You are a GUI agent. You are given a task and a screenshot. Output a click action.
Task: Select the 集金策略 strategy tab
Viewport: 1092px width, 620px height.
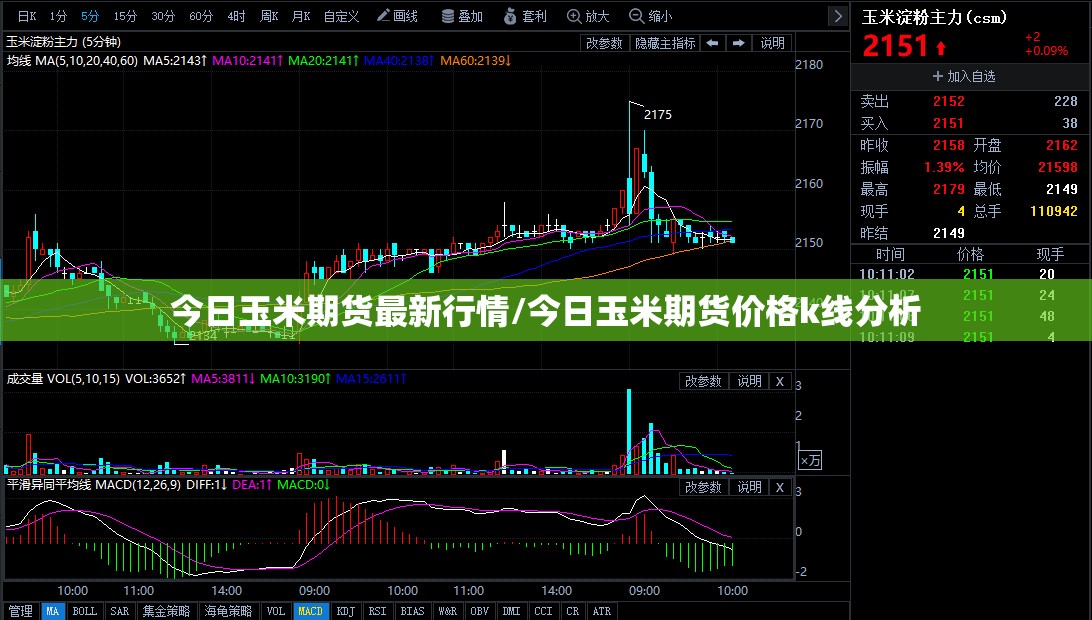coord(166,611)
